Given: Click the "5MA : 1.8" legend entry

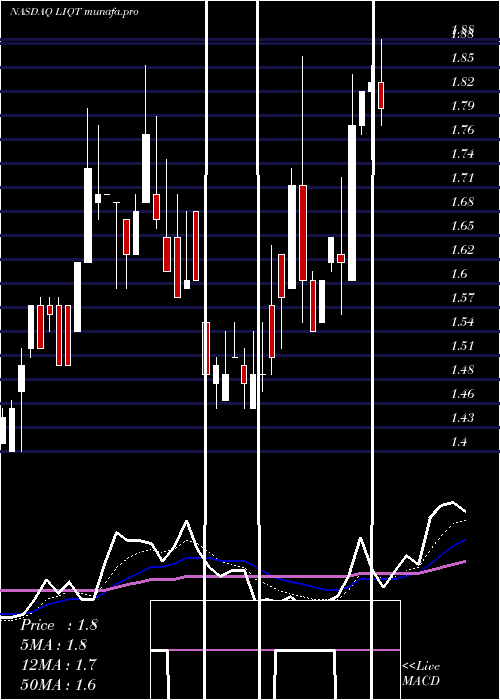Looking at the screenshot, I should coord(53,645).
